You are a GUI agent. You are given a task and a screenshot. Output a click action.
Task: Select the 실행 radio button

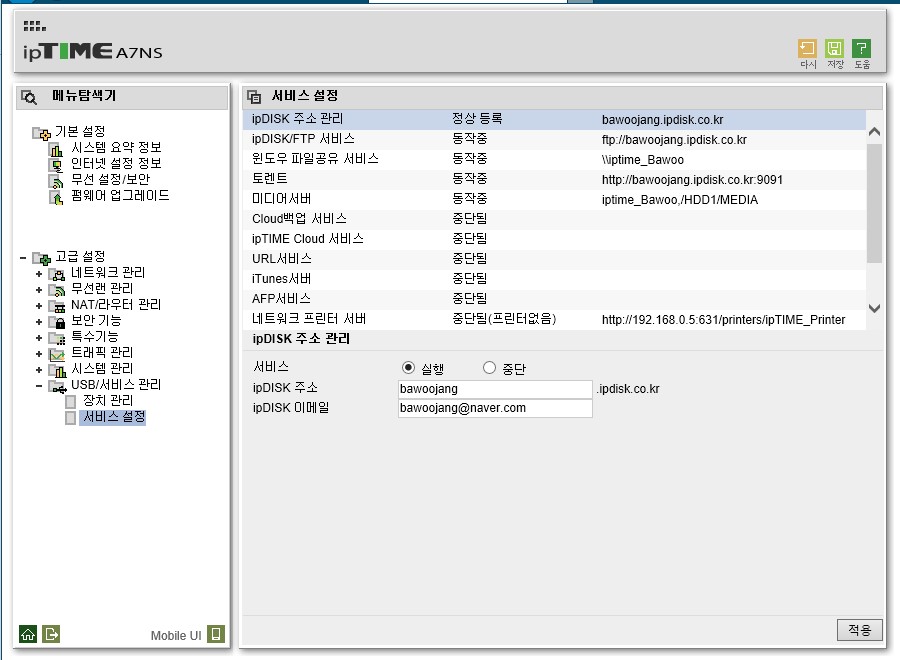[x=408, y=367]
